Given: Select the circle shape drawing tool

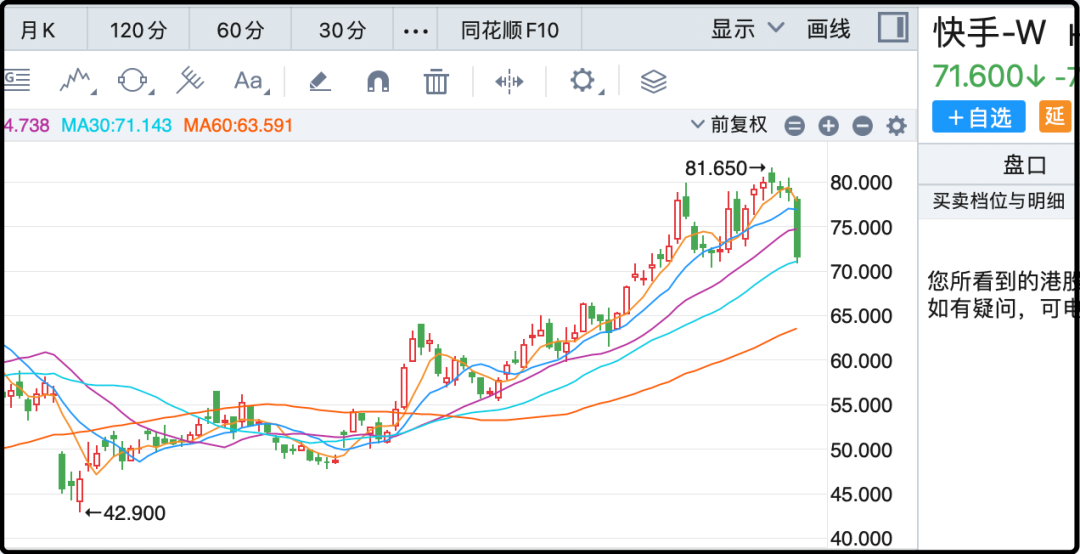Looking at the screenshot, I should [x=133, y=80].
